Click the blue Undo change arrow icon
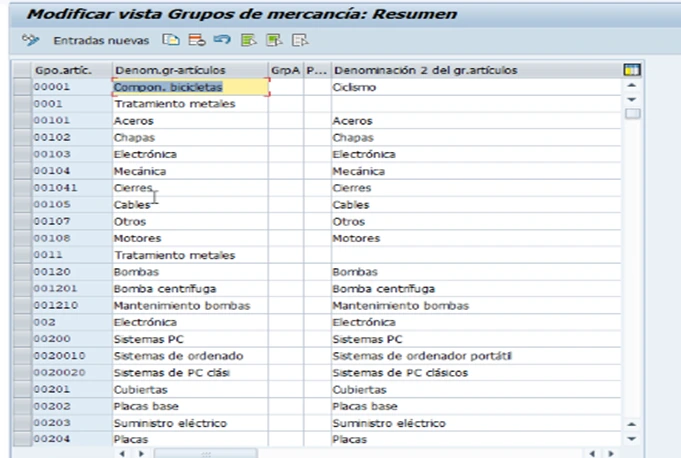Screen dimensions: 681x458 (x=222, y=40)
